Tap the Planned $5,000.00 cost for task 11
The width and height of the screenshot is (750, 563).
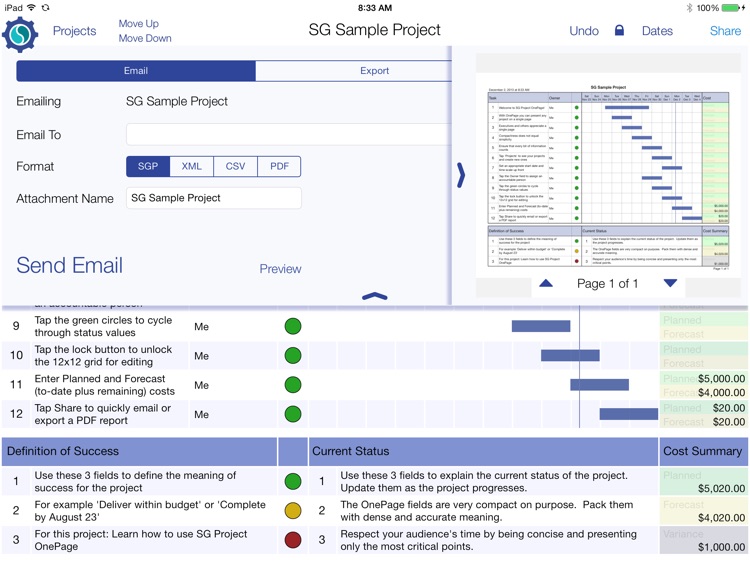pyautogui.click(x=721, y=378)
